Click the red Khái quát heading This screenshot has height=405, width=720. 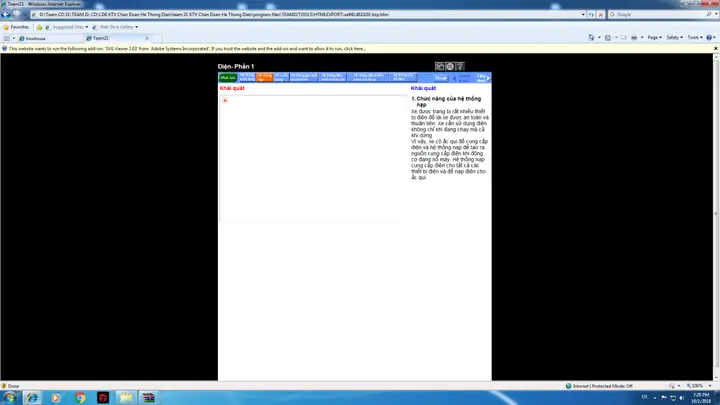point(232,88)
